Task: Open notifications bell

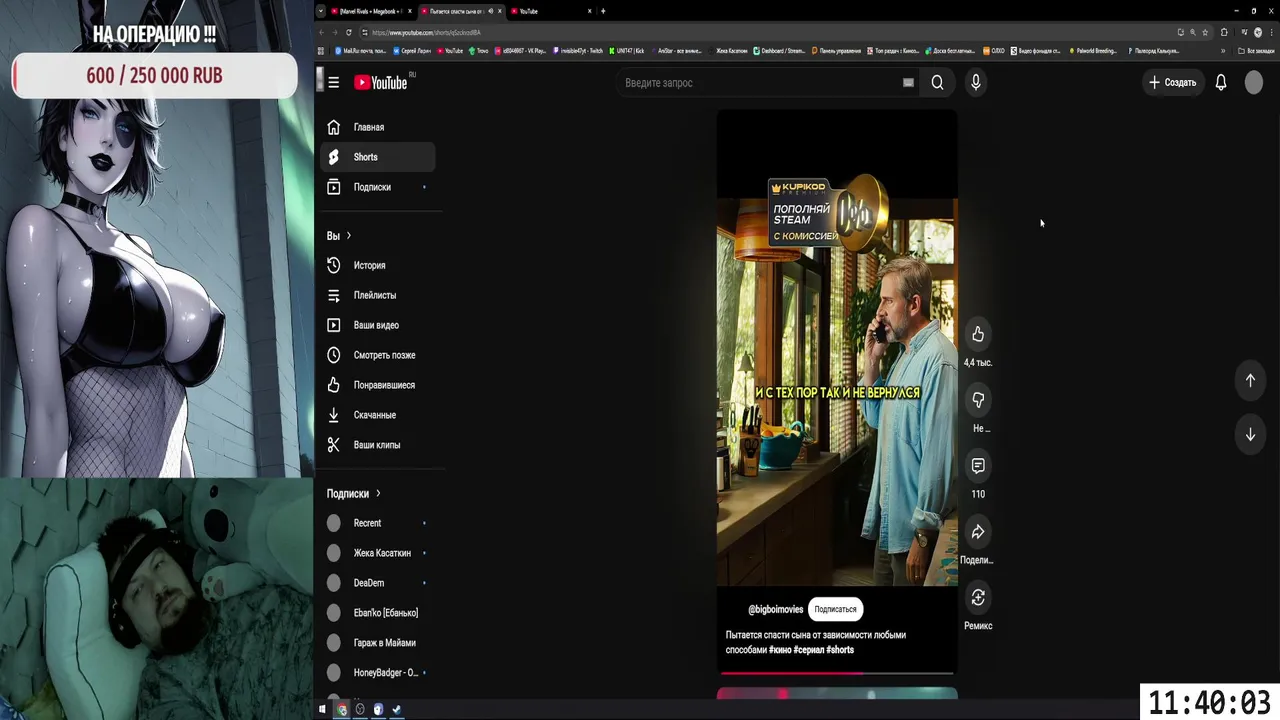Action: click(x=1221, y=83)
